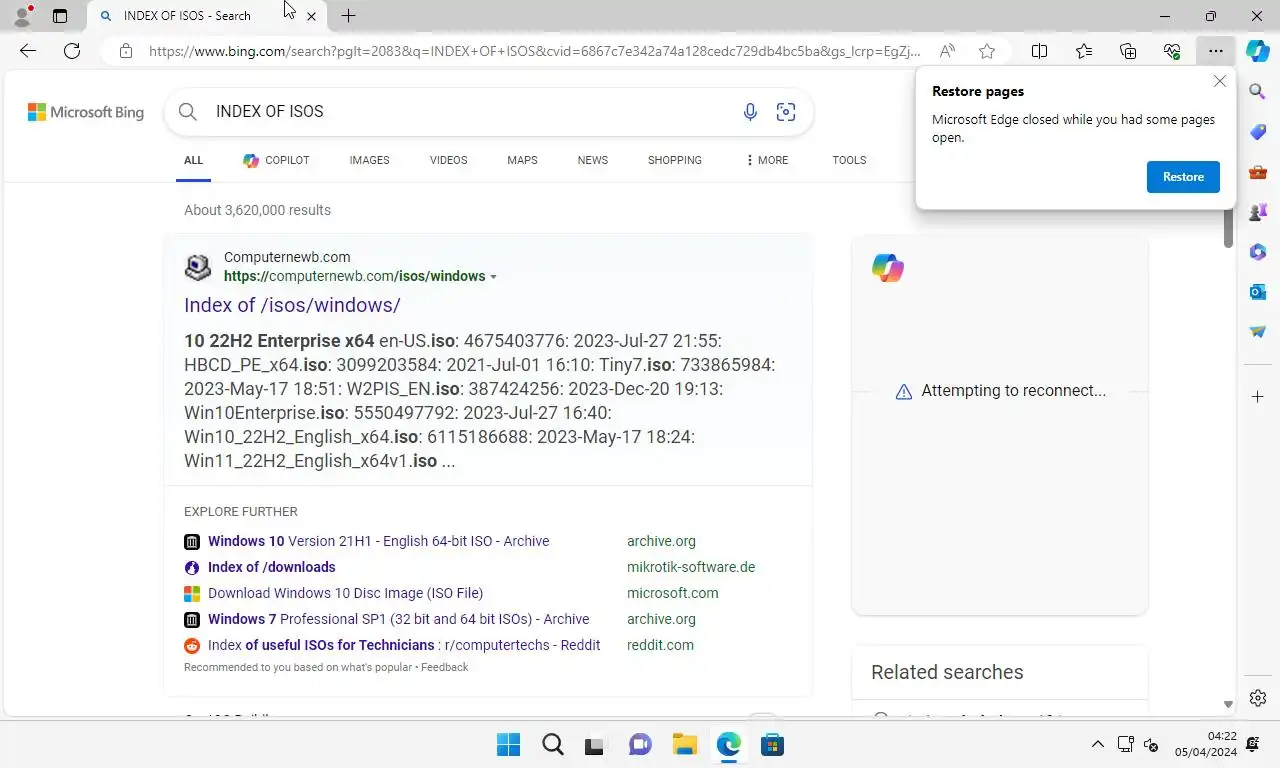Open the profile avatar icon
Screen dimensions: 1280x768
(x=22, y=16)
